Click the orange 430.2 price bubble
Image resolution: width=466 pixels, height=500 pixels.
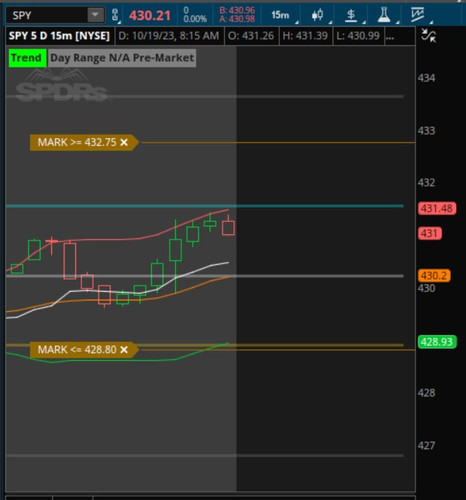click(x=434, y=276)
